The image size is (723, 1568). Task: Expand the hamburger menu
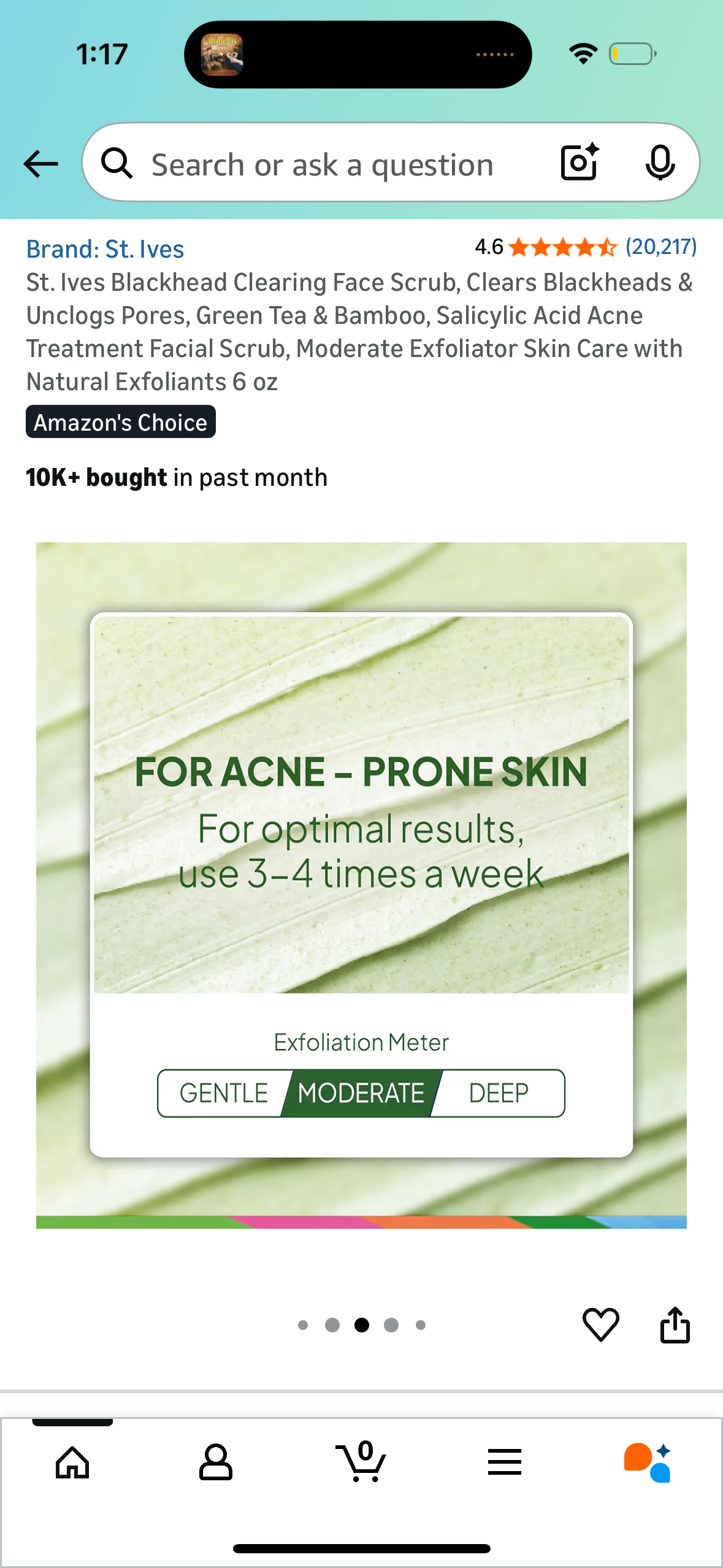(x=504, y=1462)
